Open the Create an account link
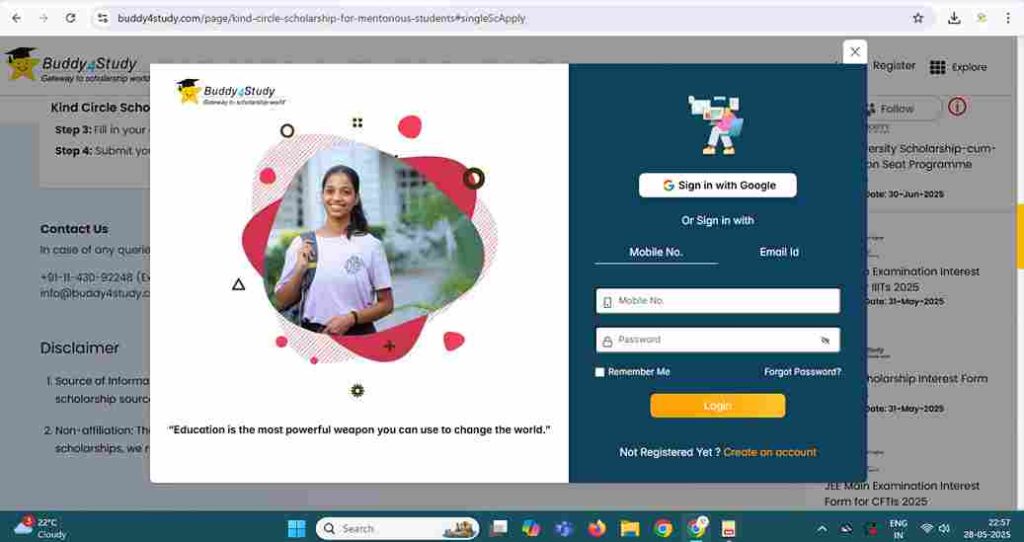Screen dimensions: 1024x542 (770, 452)
